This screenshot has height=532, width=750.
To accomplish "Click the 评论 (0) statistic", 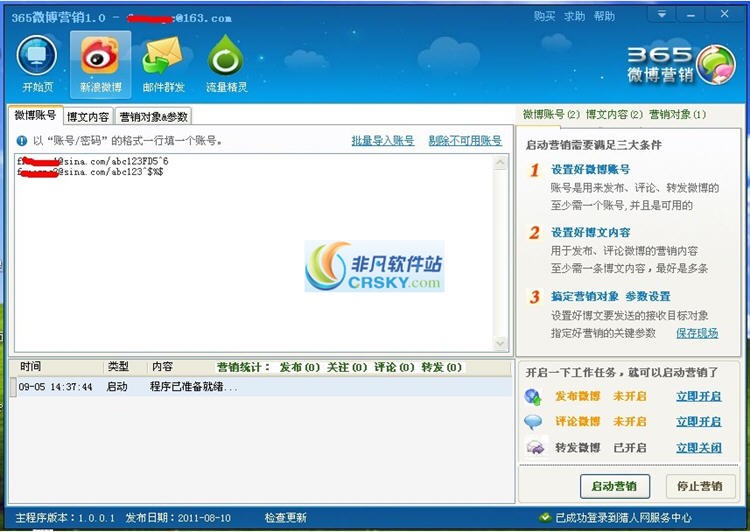I will pyautogui.click(x=394, y=367).
